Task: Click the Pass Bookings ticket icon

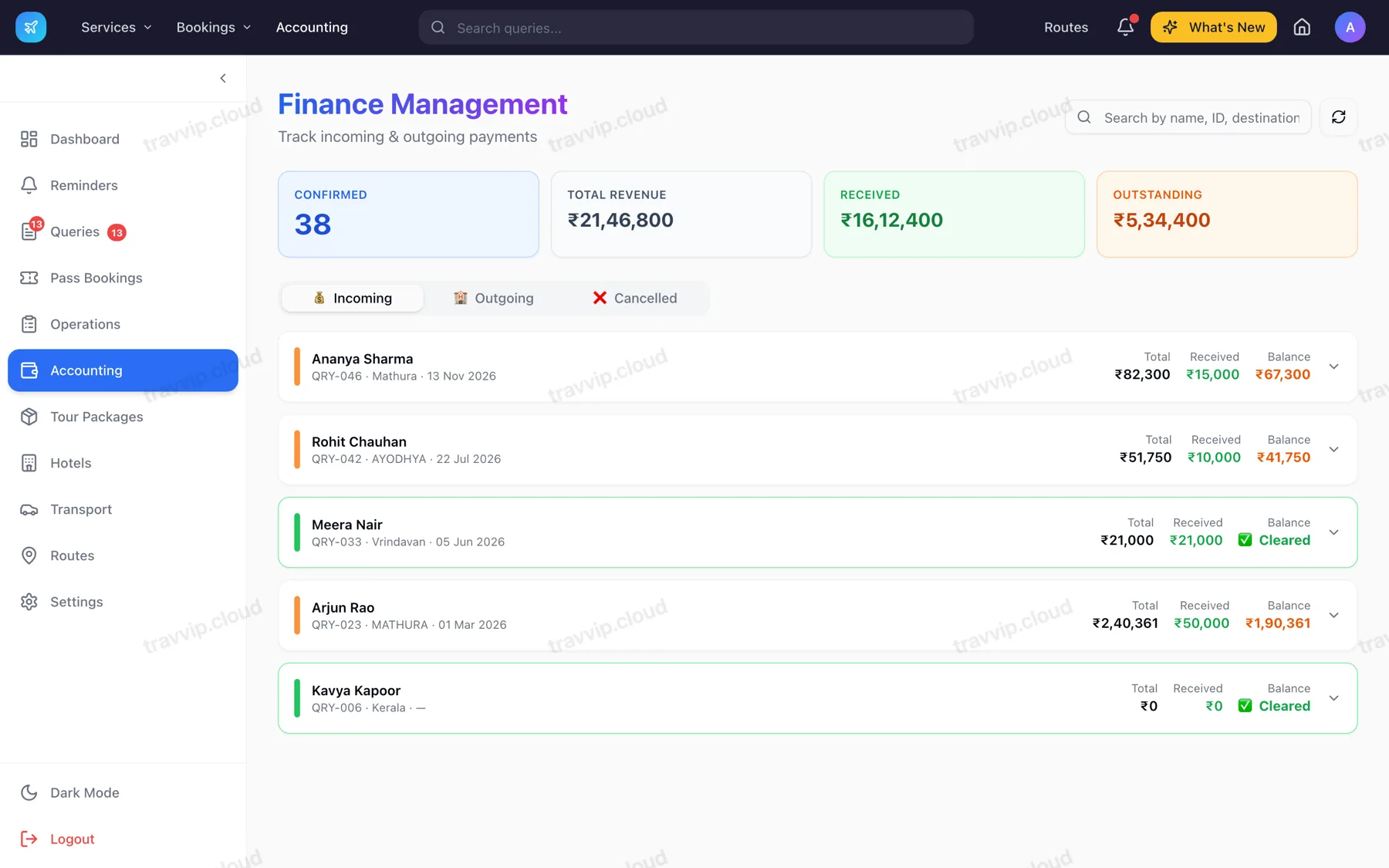Action: pyautogui.click(x=29, y=278)
